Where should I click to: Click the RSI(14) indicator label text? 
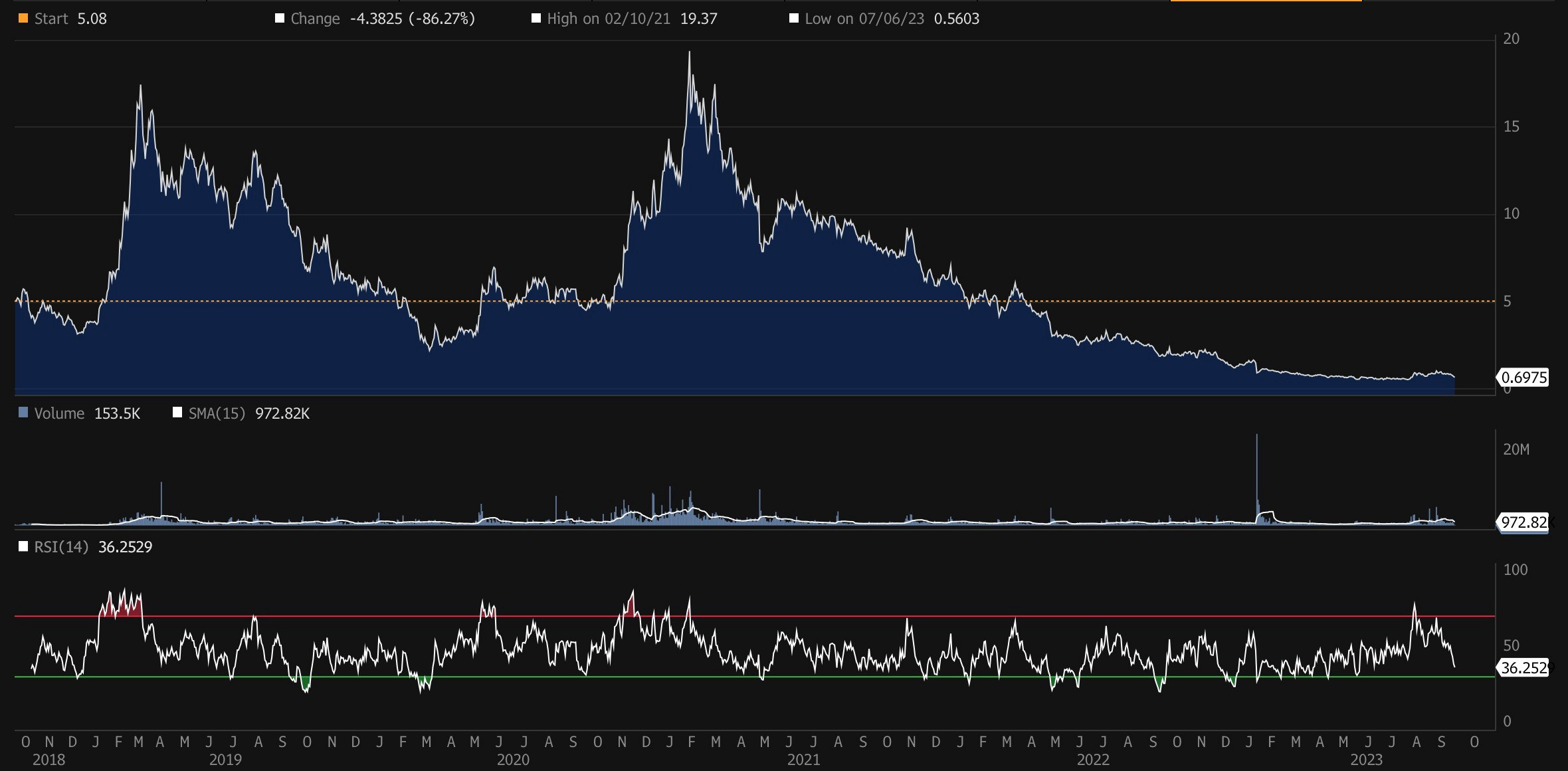61,547
